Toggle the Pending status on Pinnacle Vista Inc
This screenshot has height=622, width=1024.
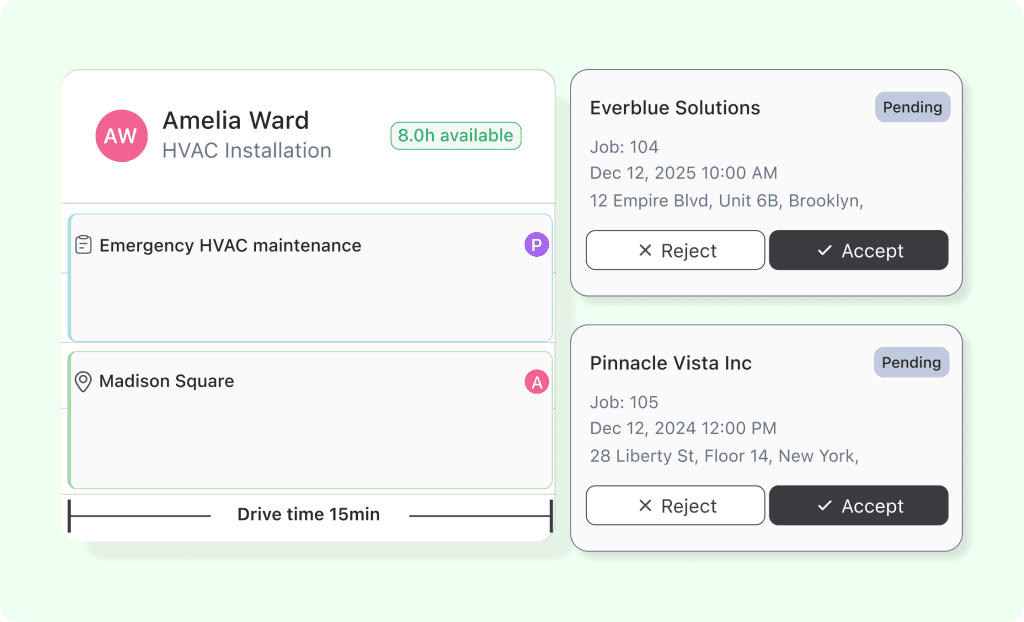pos(911,362)
